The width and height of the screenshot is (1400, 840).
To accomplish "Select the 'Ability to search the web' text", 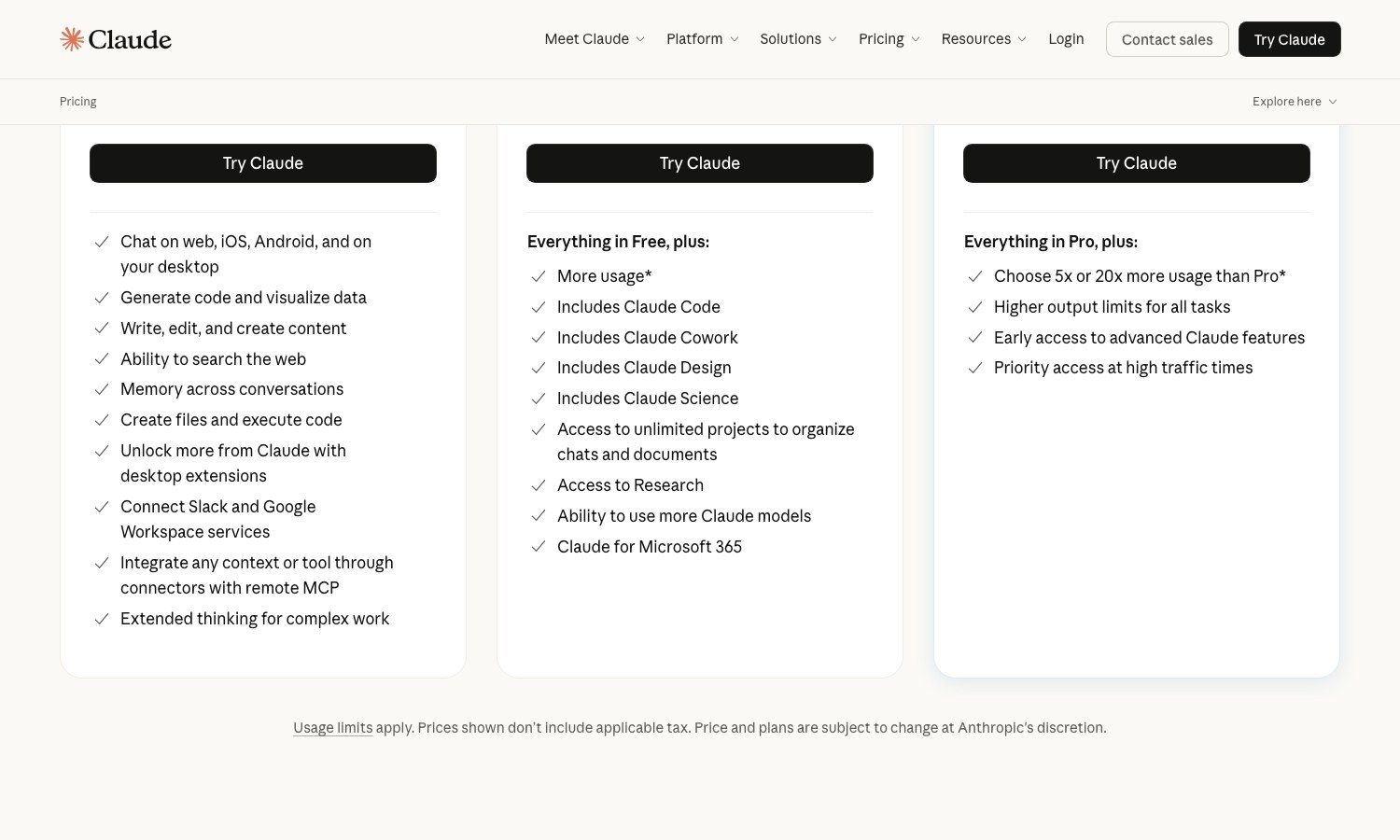I will [x=213, y=359].
